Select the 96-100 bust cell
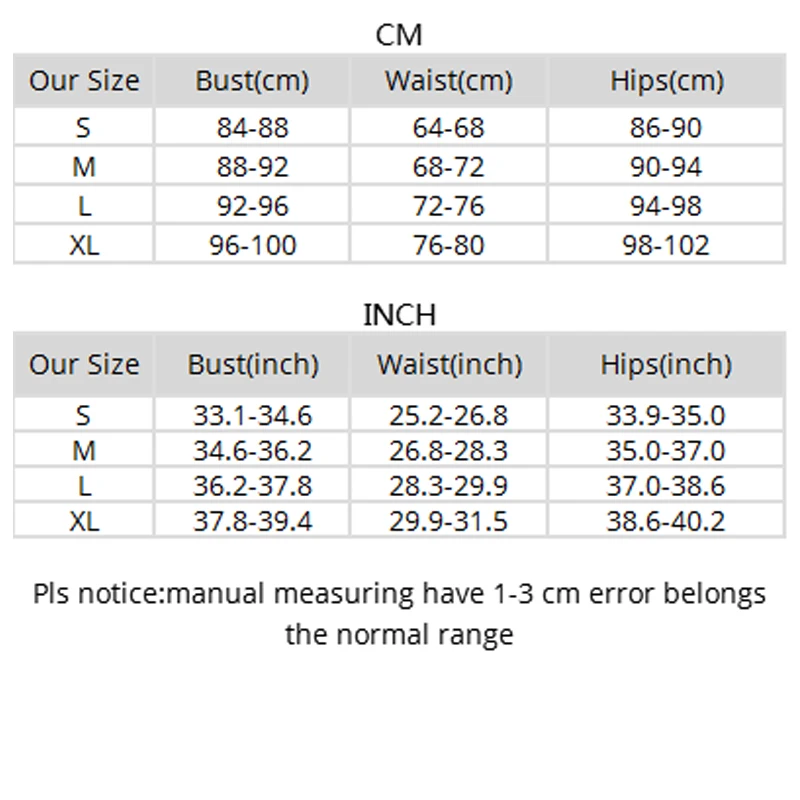The width and height of the screenshot is (800, 800). click(252, 245)
